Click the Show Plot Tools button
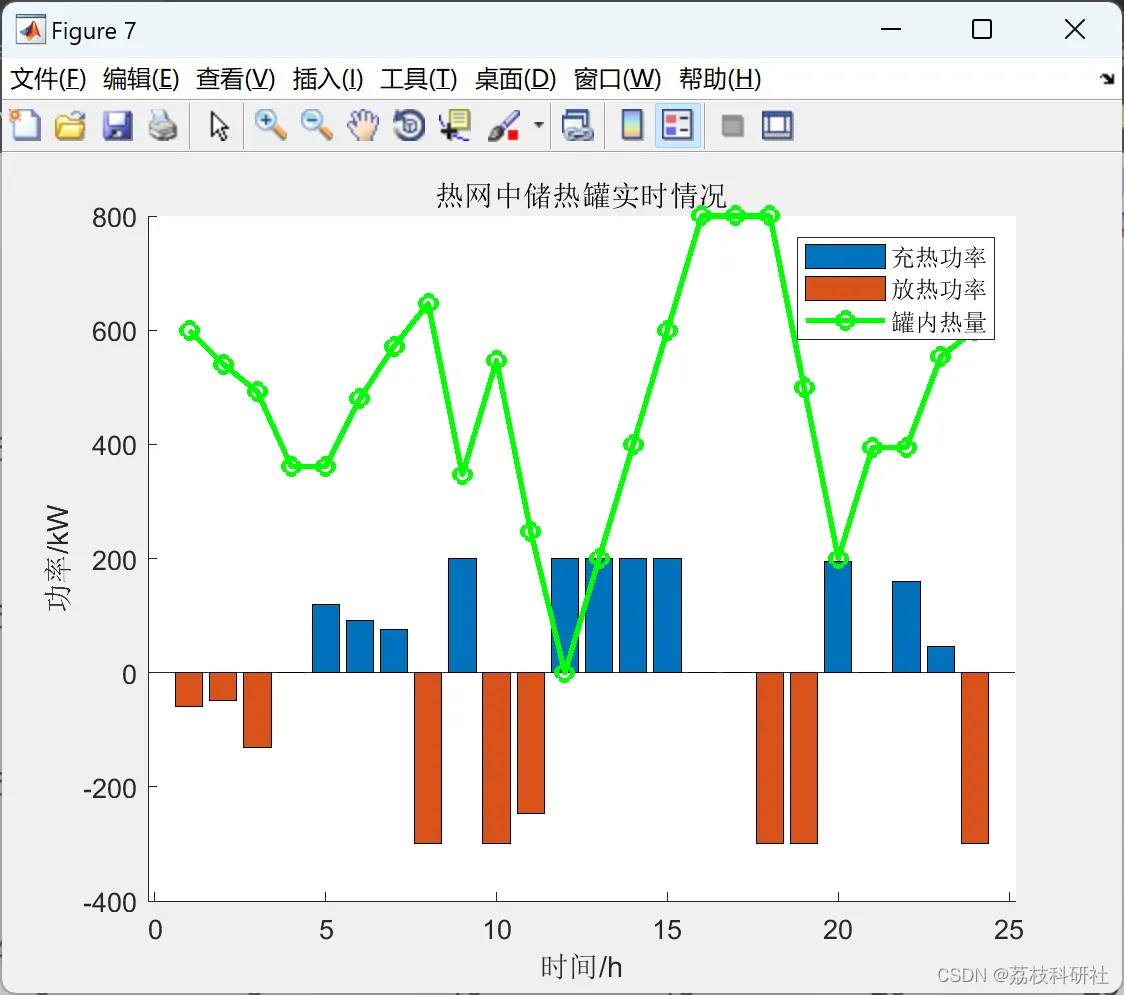This screenshot has width=1124, height=995. click(x=777, y=125)
